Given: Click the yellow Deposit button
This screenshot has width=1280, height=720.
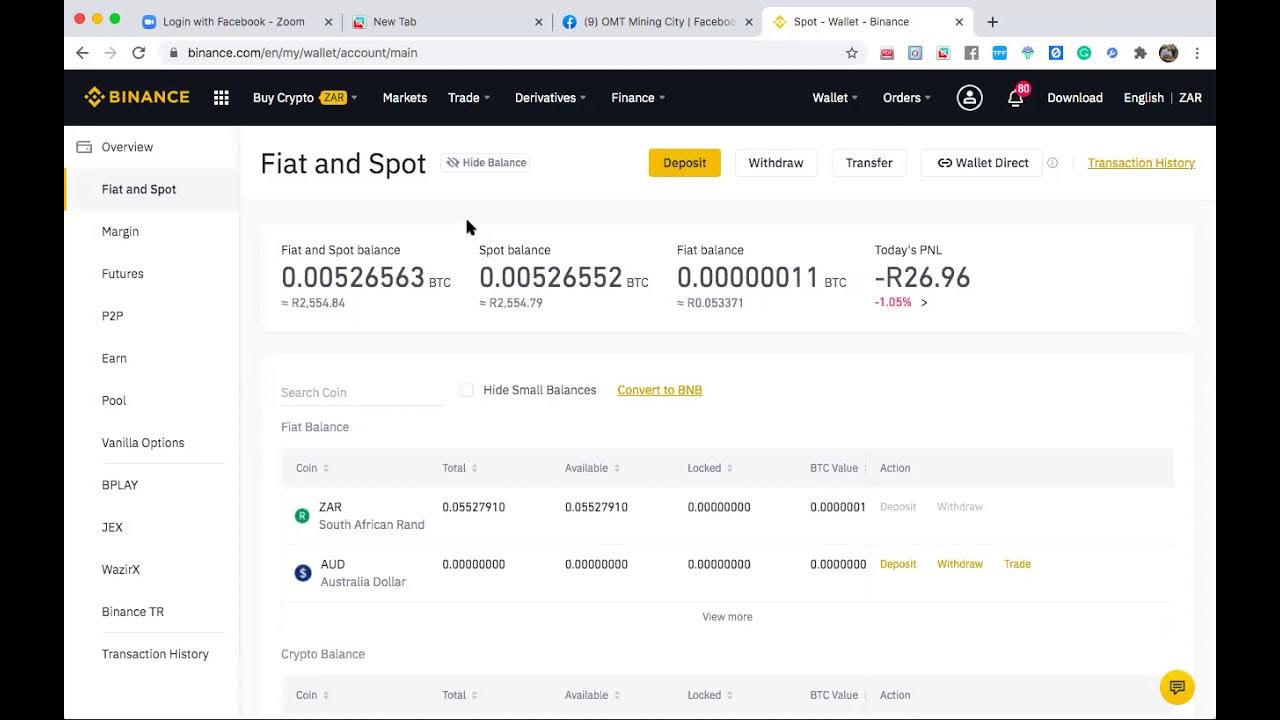Looking at the screenshot, I should (685, 163).
